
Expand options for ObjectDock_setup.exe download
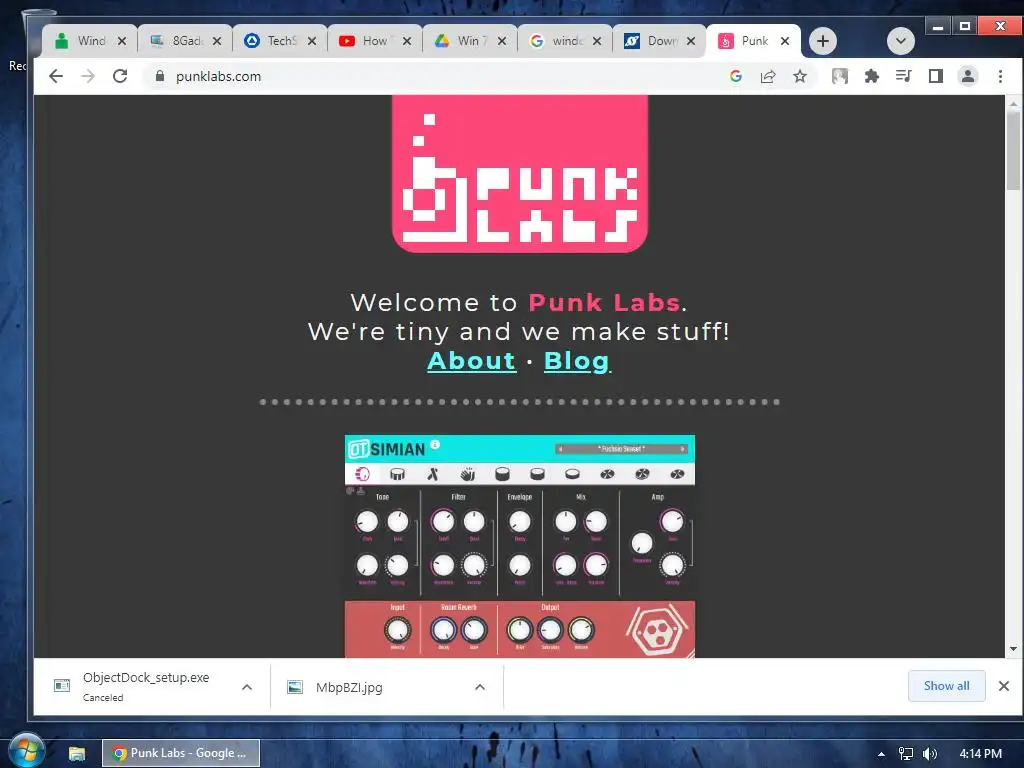click(x=247, y=687)
